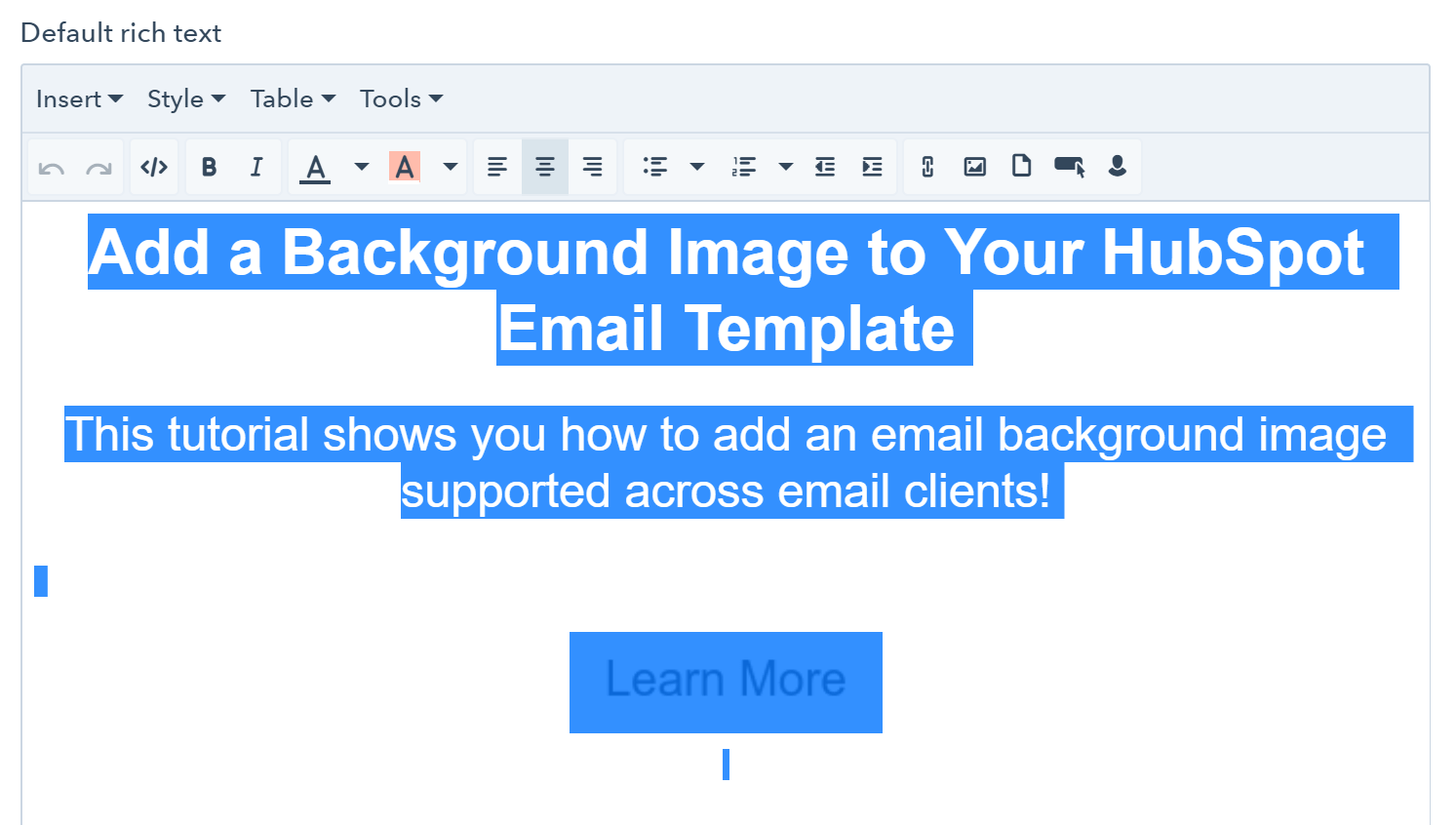Open the Table menu
1456x825 pixels.
[293, 98]
